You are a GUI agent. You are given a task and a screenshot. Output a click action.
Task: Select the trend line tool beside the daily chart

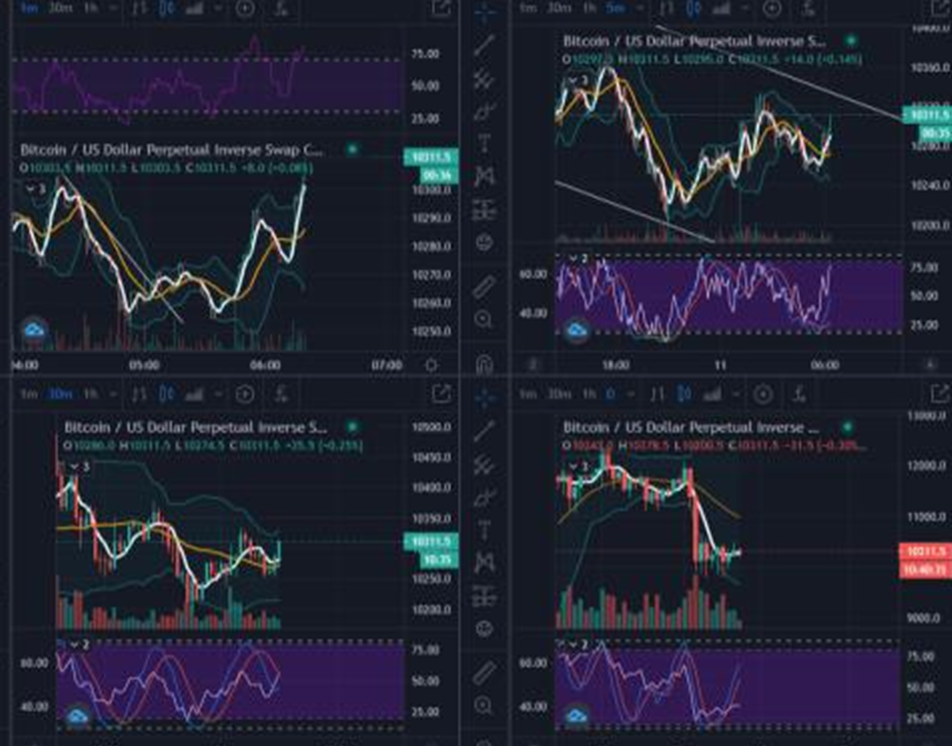coord(484,432)
